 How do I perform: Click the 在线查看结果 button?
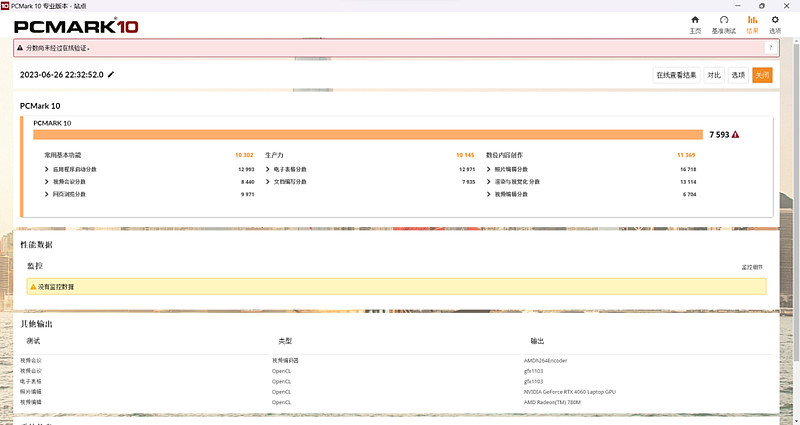[676, 75]
